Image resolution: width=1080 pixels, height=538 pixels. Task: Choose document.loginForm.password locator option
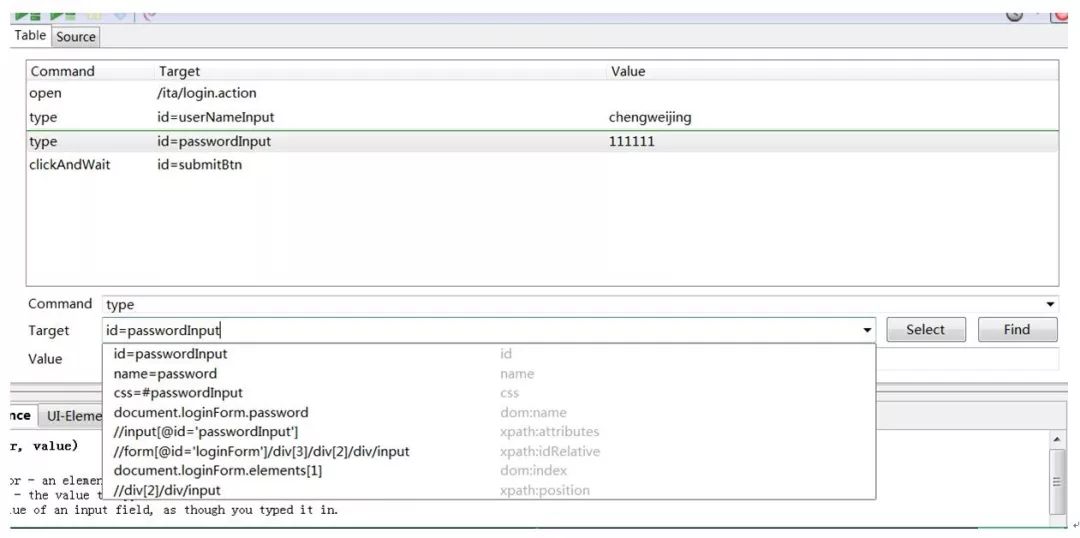pos(489,413)
